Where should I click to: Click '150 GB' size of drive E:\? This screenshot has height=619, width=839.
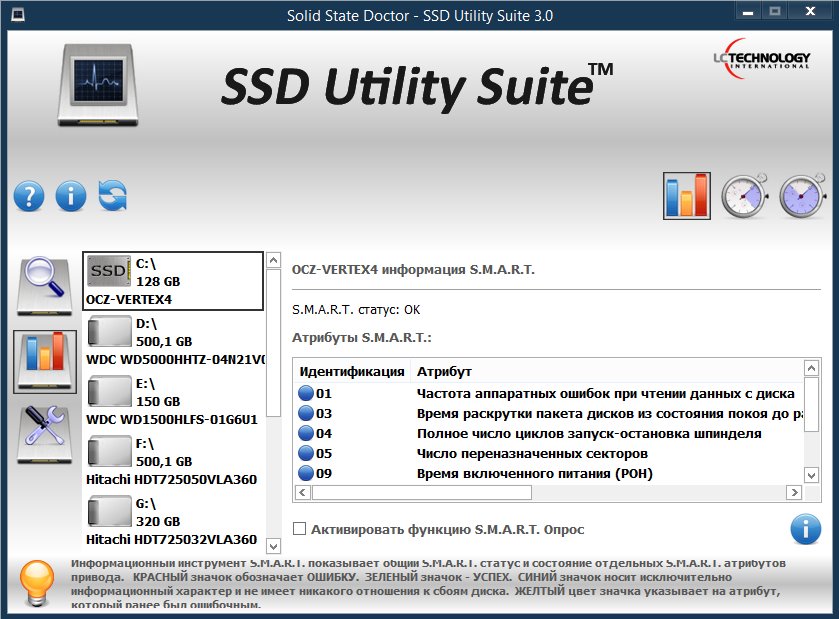(x=158, y=401)
